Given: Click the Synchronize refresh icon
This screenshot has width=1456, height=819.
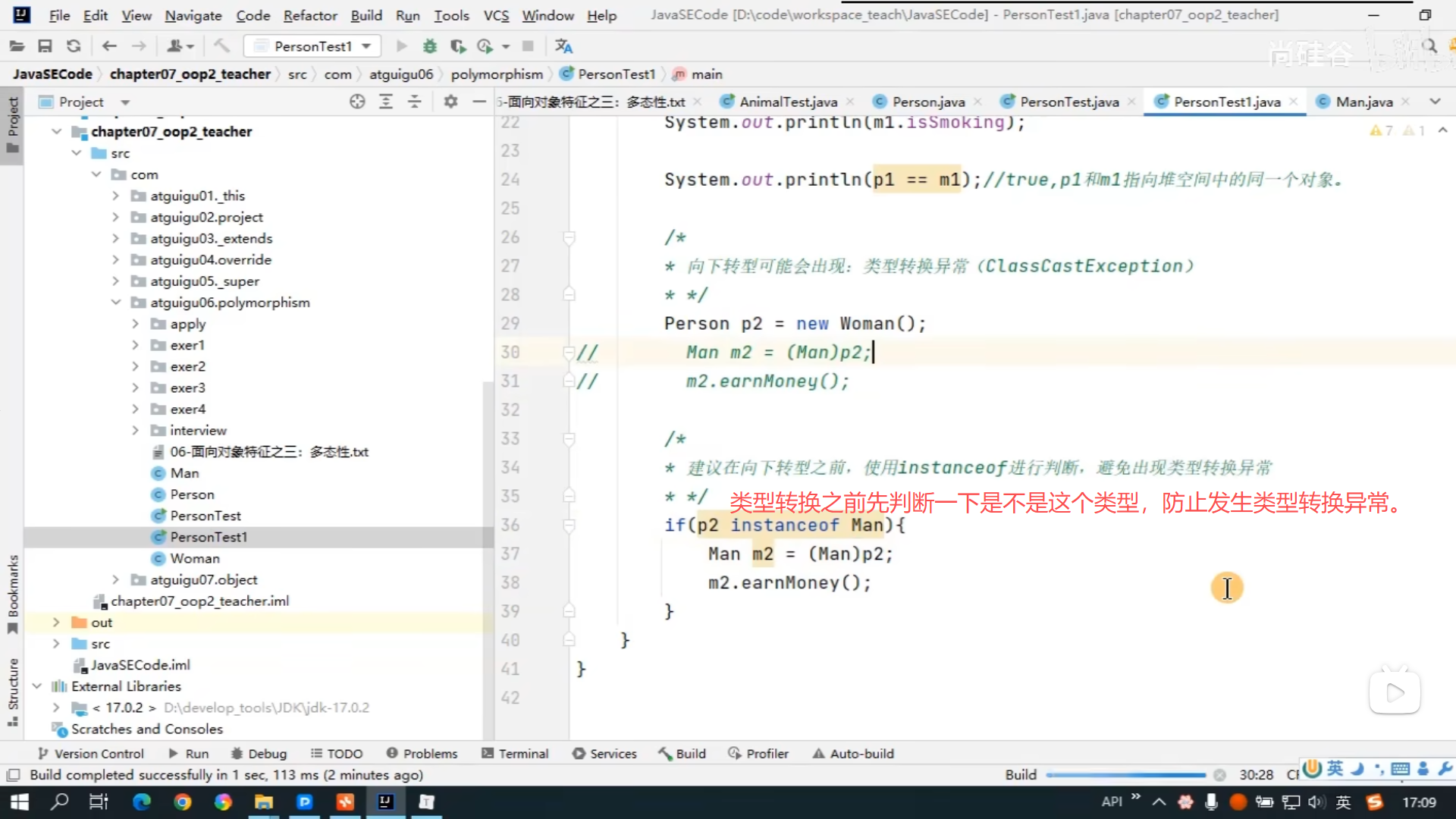Looking at the screenshot, I should (74, 46).
